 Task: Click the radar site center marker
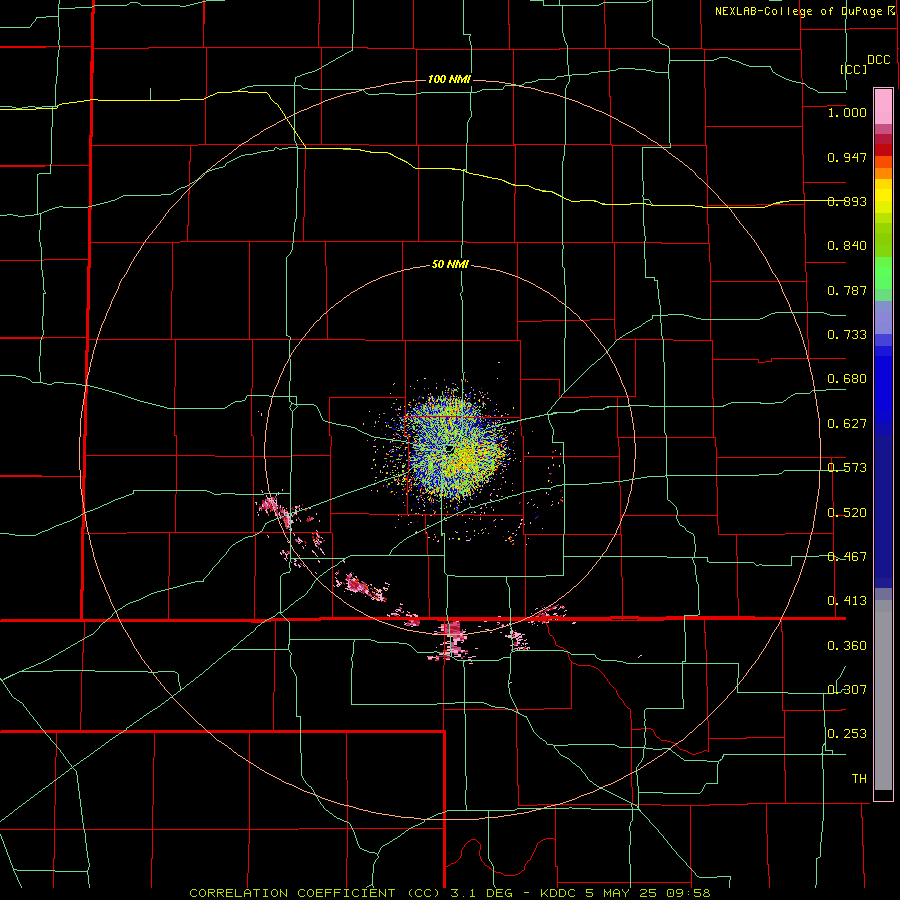(x=450, y=449)
